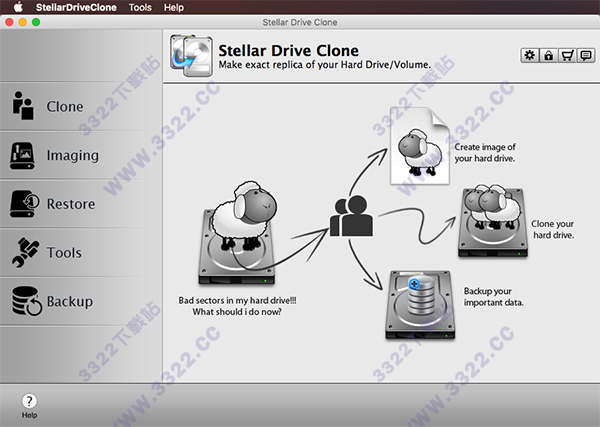The height and width of the screenshot is (427, 600).
Task: Click the speech bubble feedback icon
Action: point(586,55)
